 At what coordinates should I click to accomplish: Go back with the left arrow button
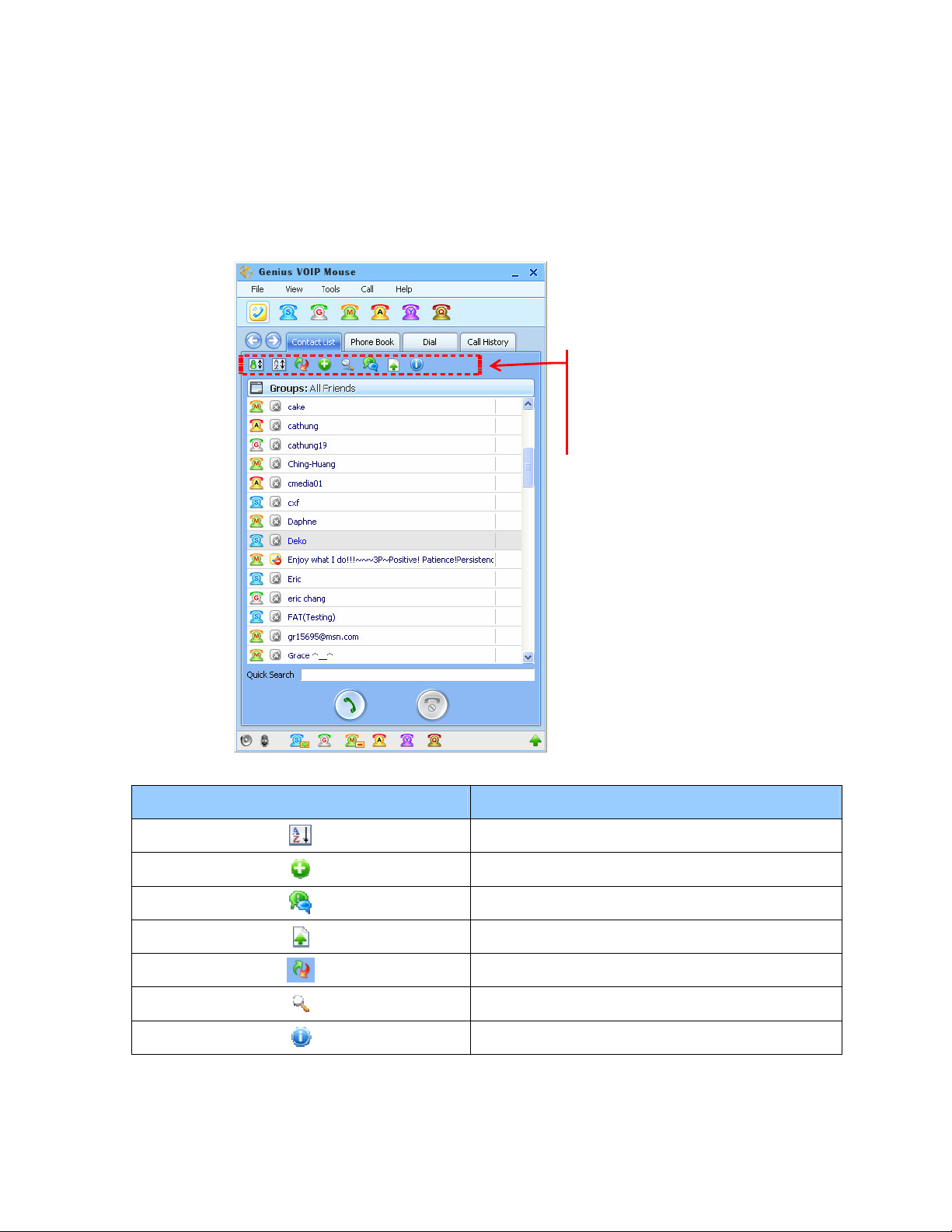[x=253, y=340]
